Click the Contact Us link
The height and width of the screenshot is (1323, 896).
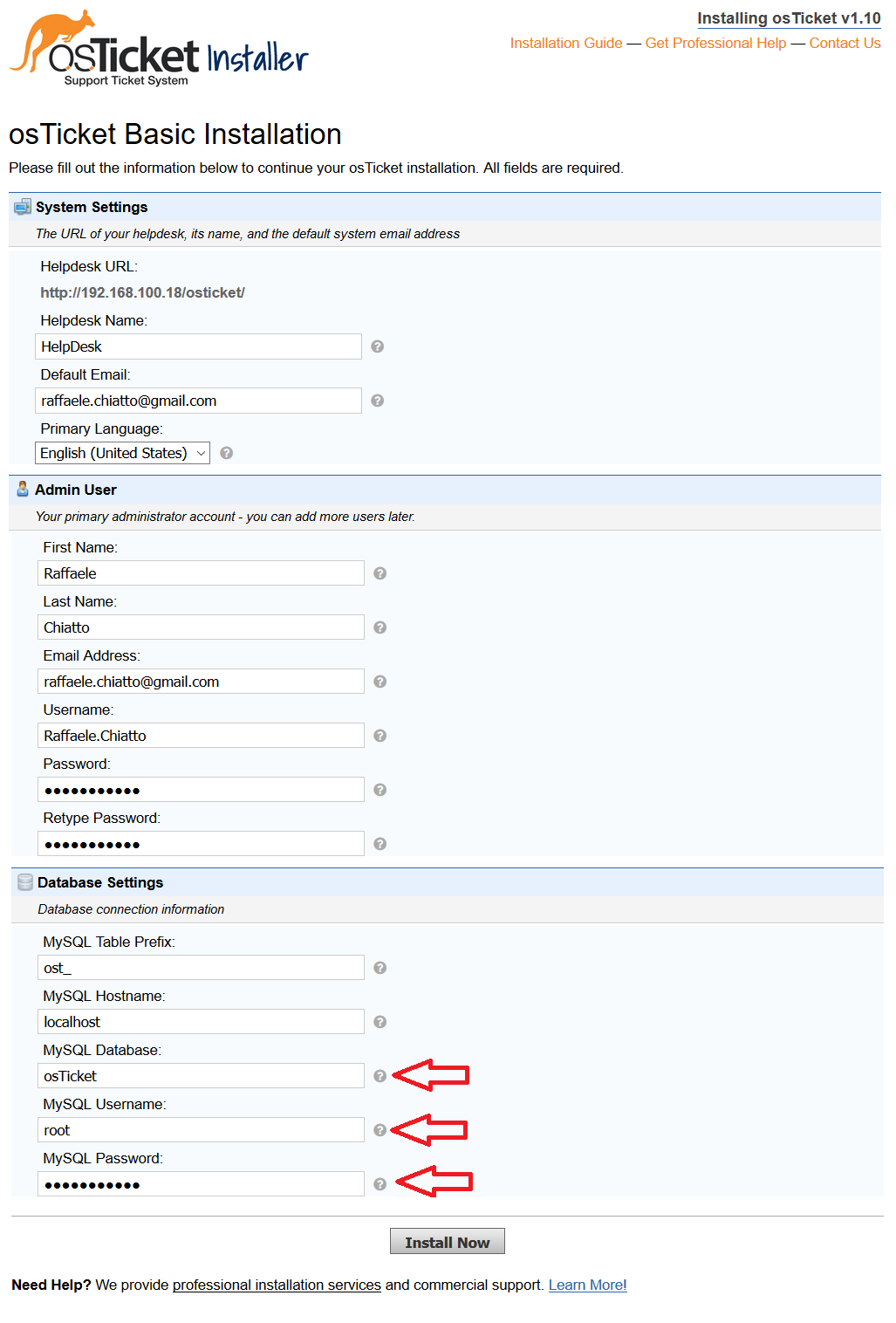(845, 43)
